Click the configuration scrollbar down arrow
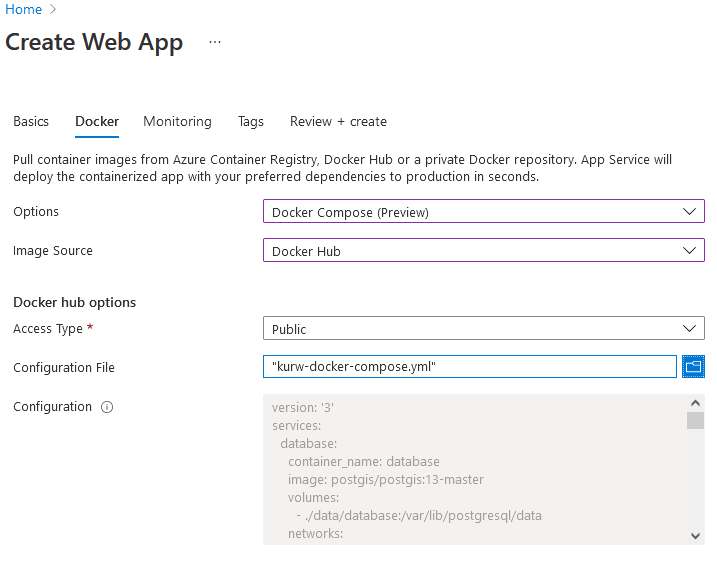 [696, 536]
